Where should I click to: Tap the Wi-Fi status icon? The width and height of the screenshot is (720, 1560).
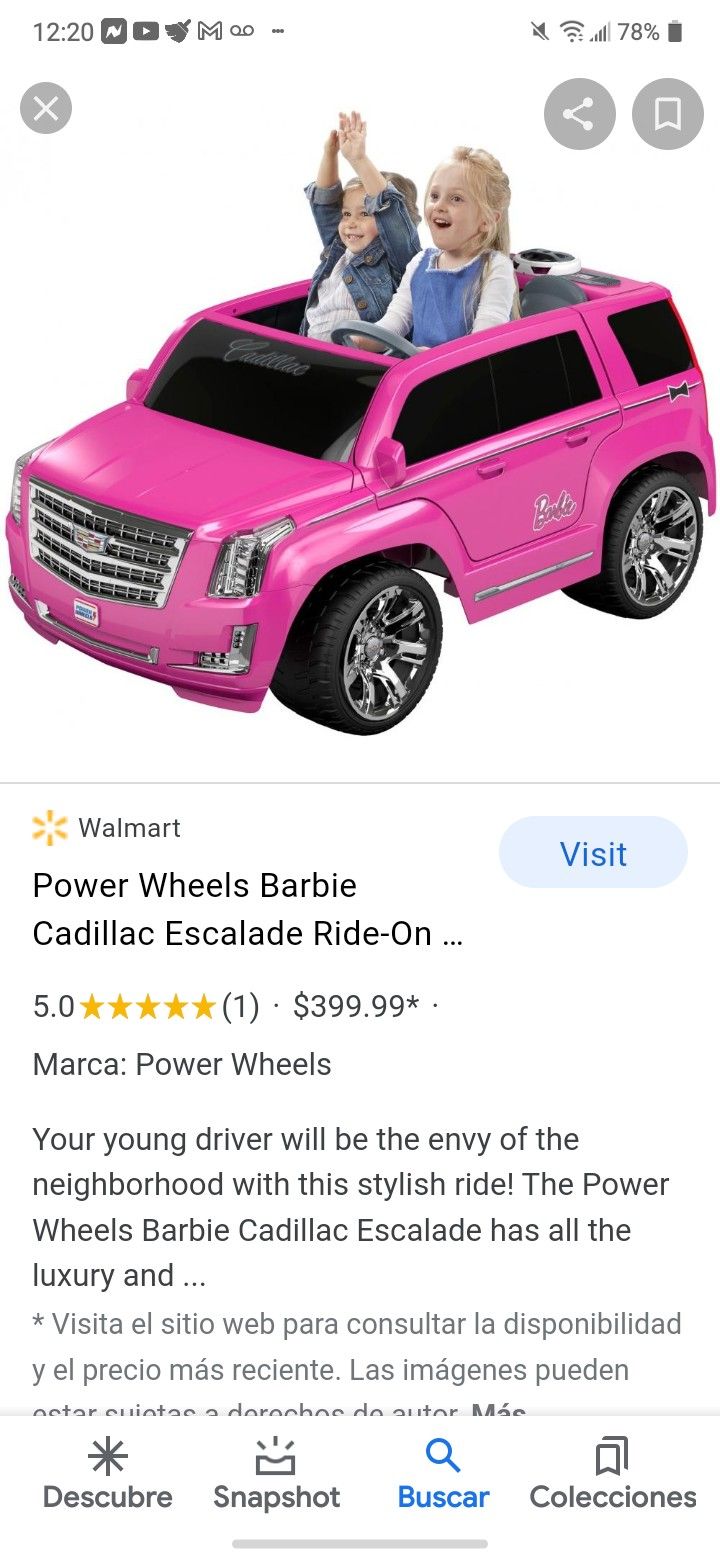click(x=572, y=32)
